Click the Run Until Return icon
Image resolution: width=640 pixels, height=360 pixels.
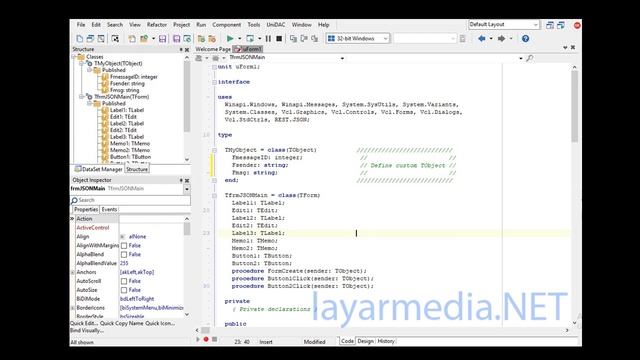314,38
